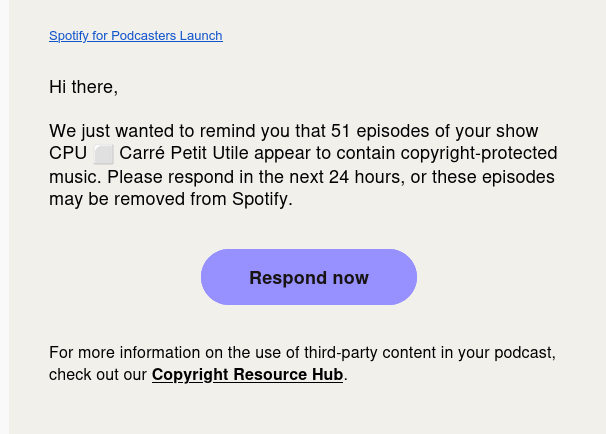Open the Copyright Resource Hub link
This screenshot has width=606, height=434.
(247, 375)
